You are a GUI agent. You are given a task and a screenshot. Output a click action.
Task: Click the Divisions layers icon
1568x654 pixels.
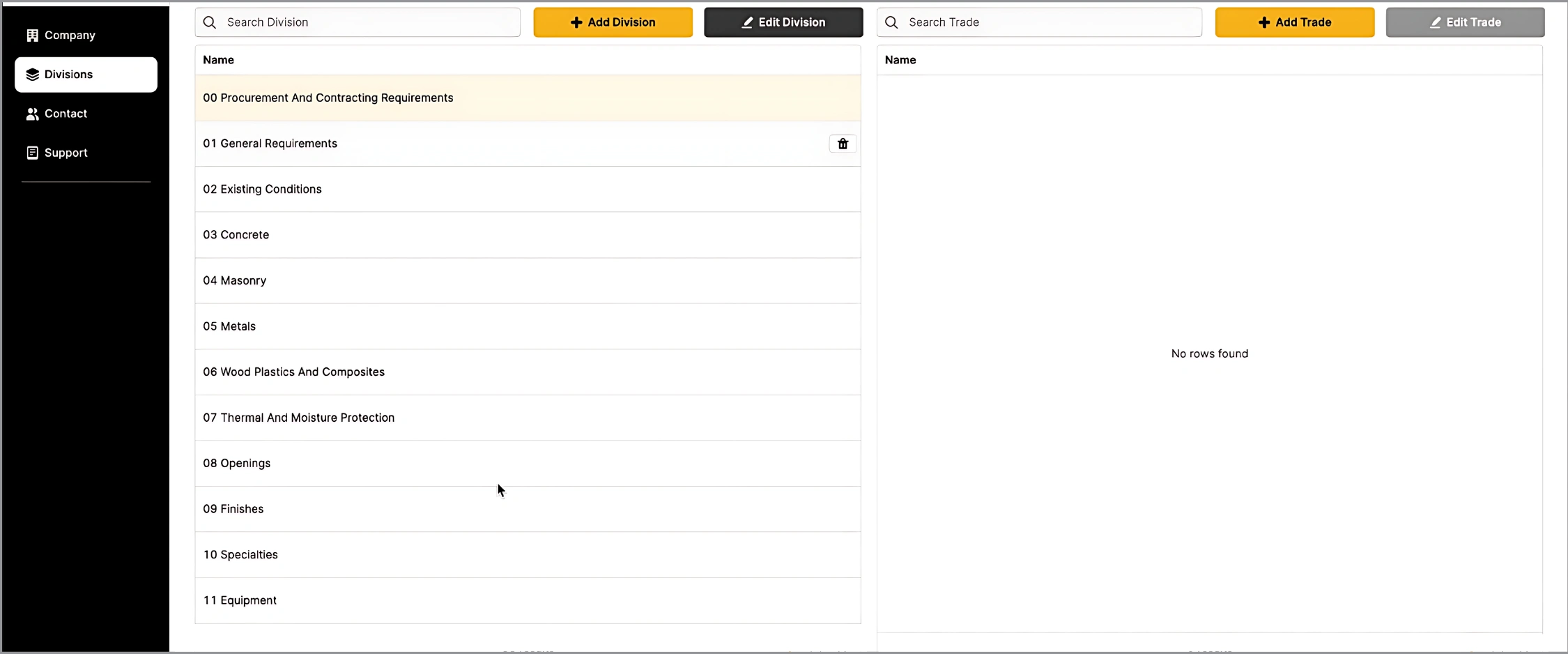click(x=32, y=75)
